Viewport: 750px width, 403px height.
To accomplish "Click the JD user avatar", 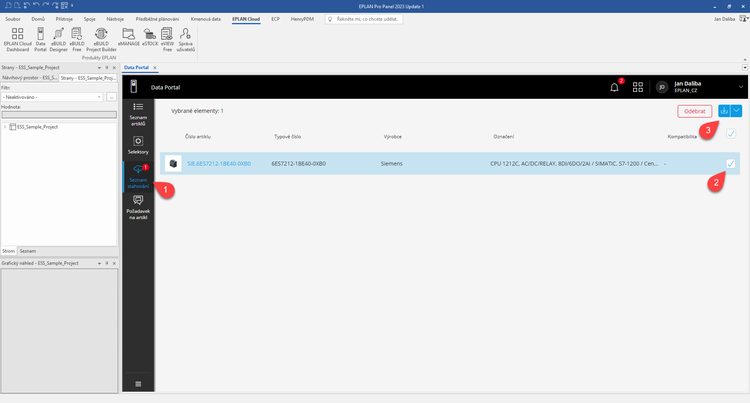I will pos(662,87).
